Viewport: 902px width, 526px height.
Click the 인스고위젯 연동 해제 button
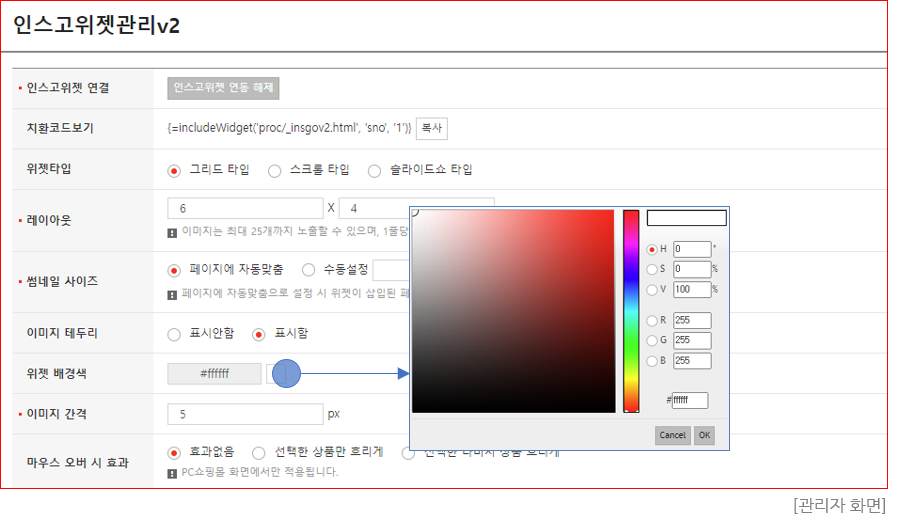[x=223, y=88]
